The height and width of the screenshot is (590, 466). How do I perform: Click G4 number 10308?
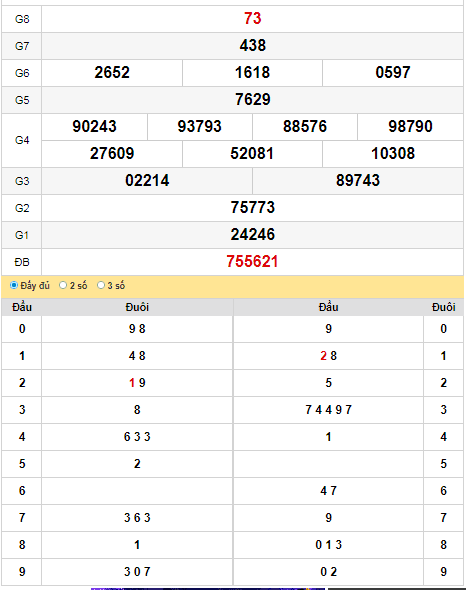[x=393, y=154]
